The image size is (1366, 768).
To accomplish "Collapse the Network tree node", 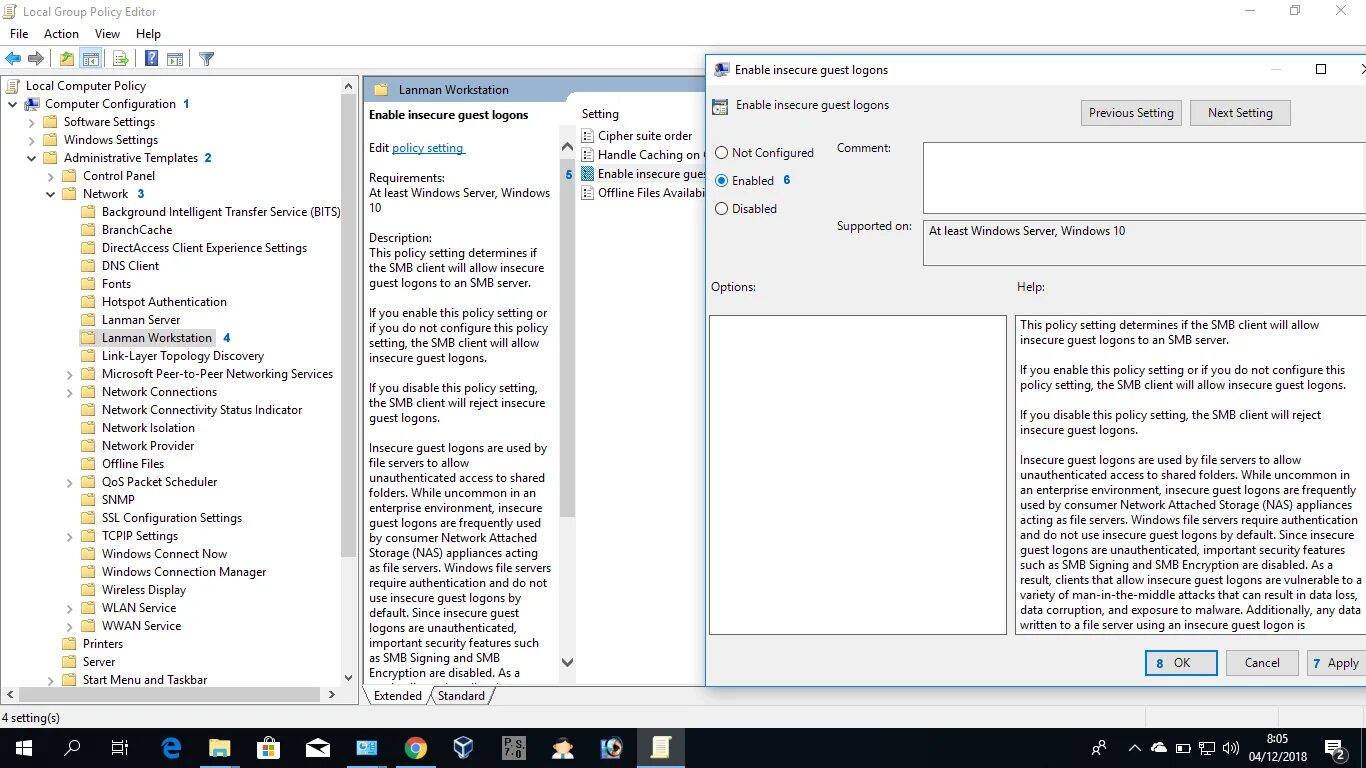I will coord(50,194).
